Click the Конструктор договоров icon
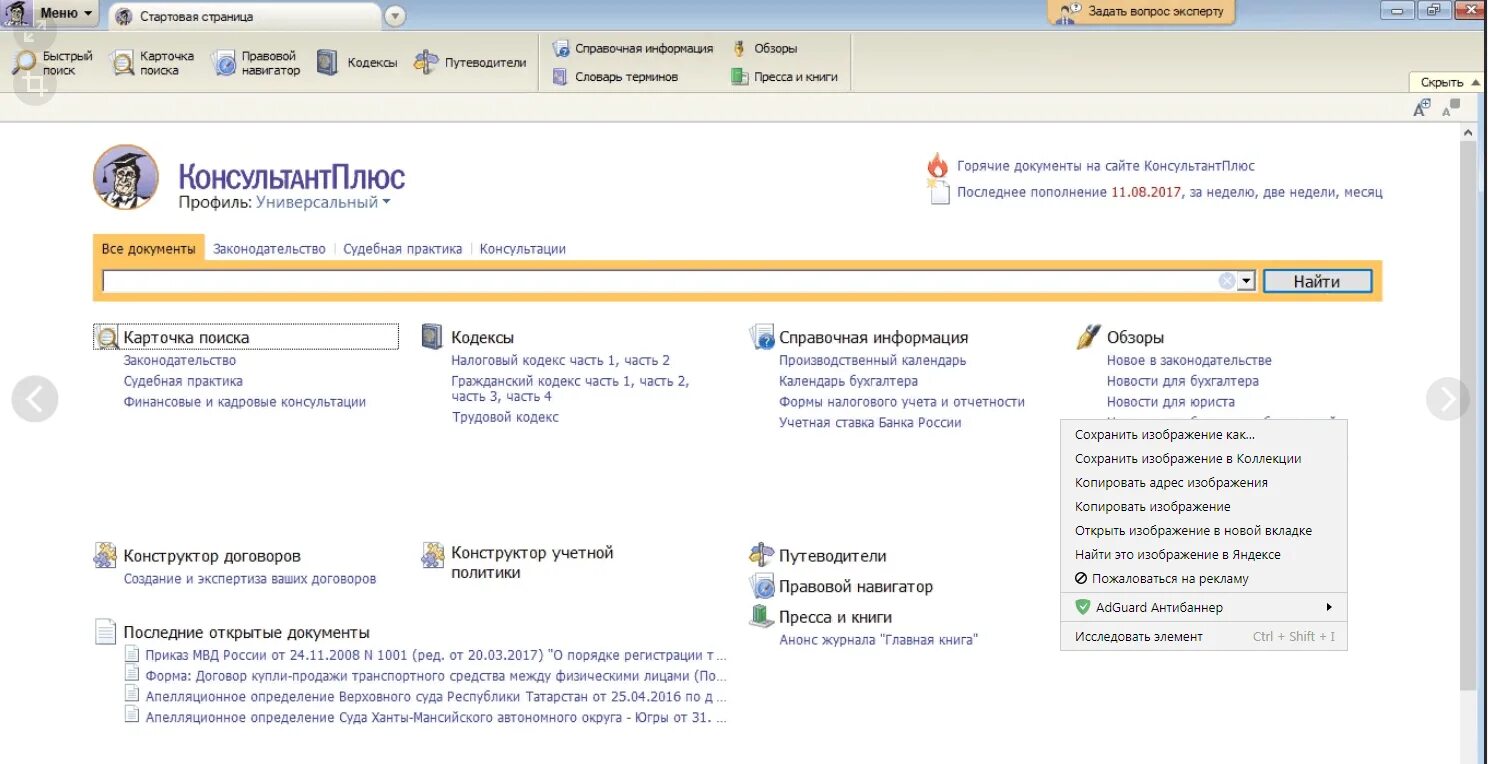This screenshot has width=1488, height=764. [x=105, y=555]
